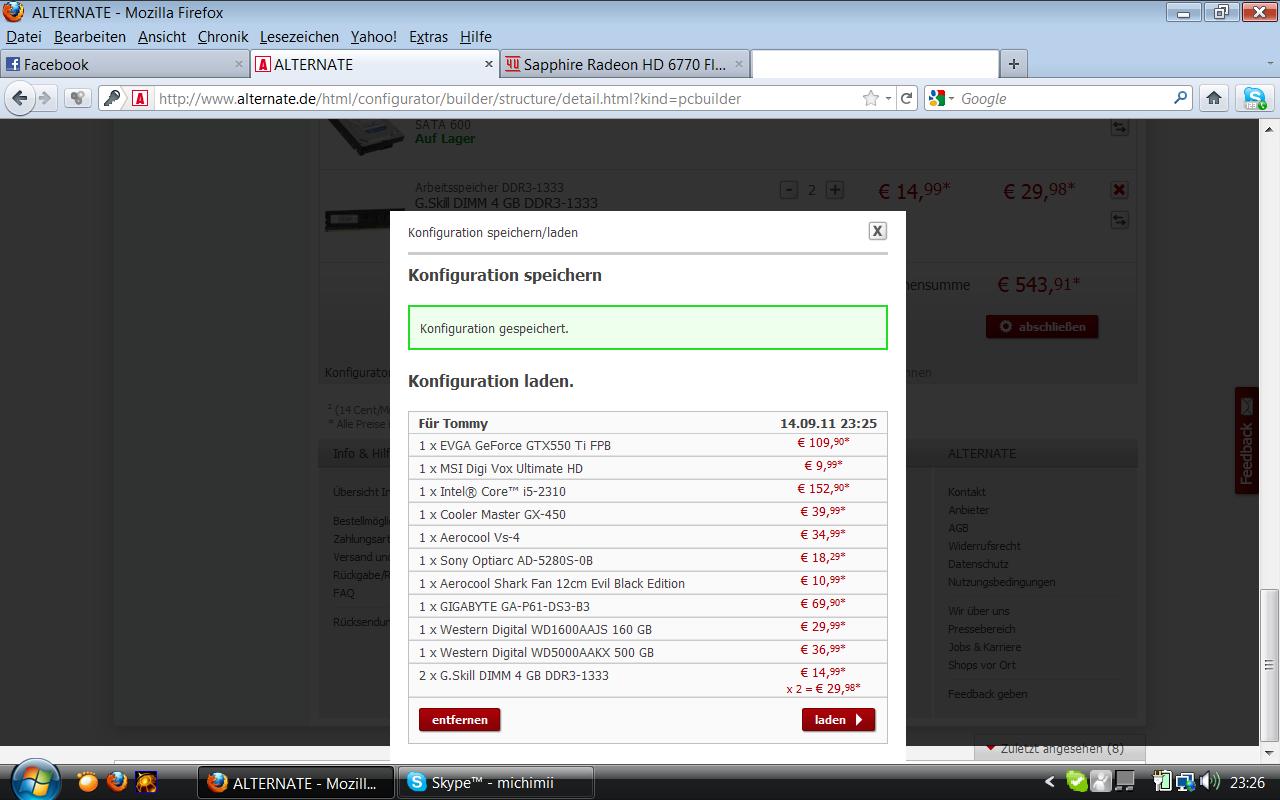The width and height of the screenshot is (1280, 800).
Task: Open the Datei menu
Action: click(24, 37)
